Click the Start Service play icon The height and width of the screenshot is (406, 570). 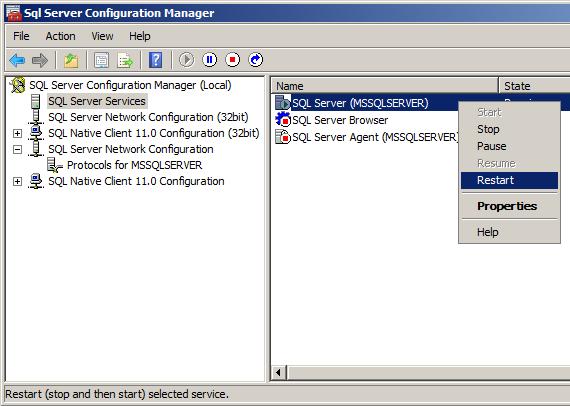click(x=186, y=60)
